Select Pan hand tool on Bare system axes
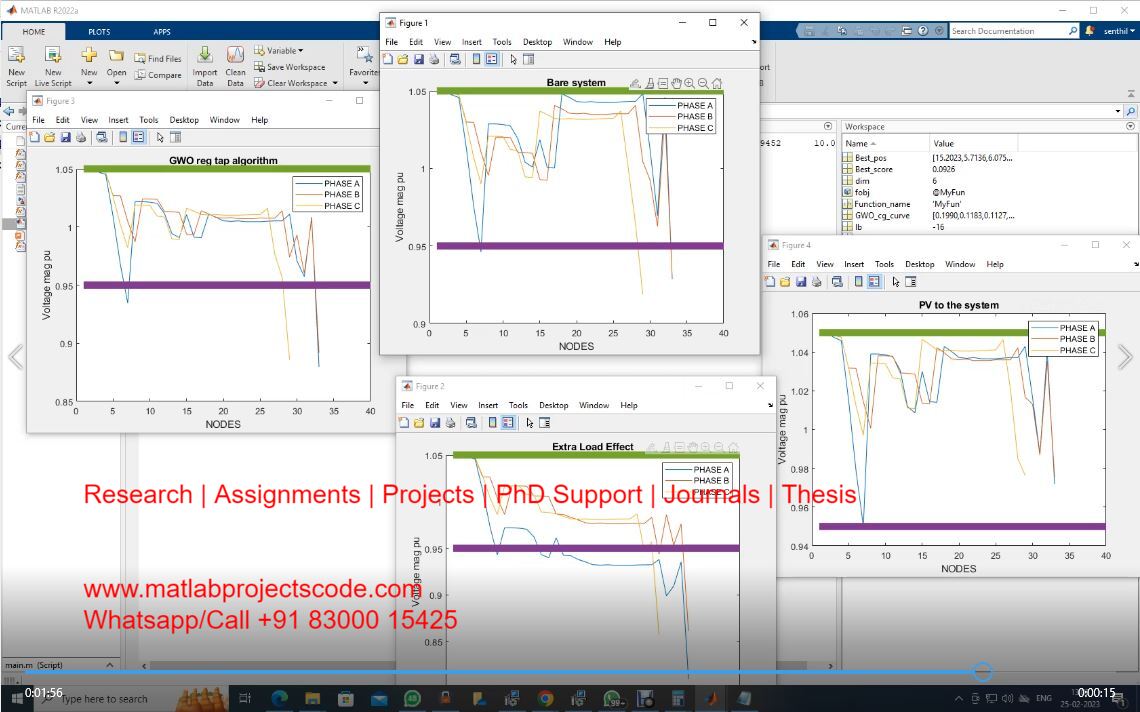 point(676,84)
